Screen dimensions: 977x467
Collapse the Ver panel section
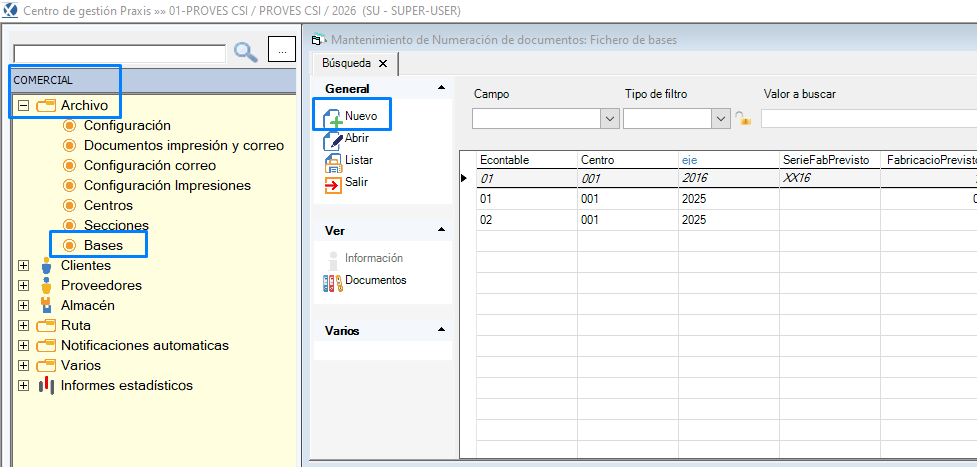click(442, 230)
